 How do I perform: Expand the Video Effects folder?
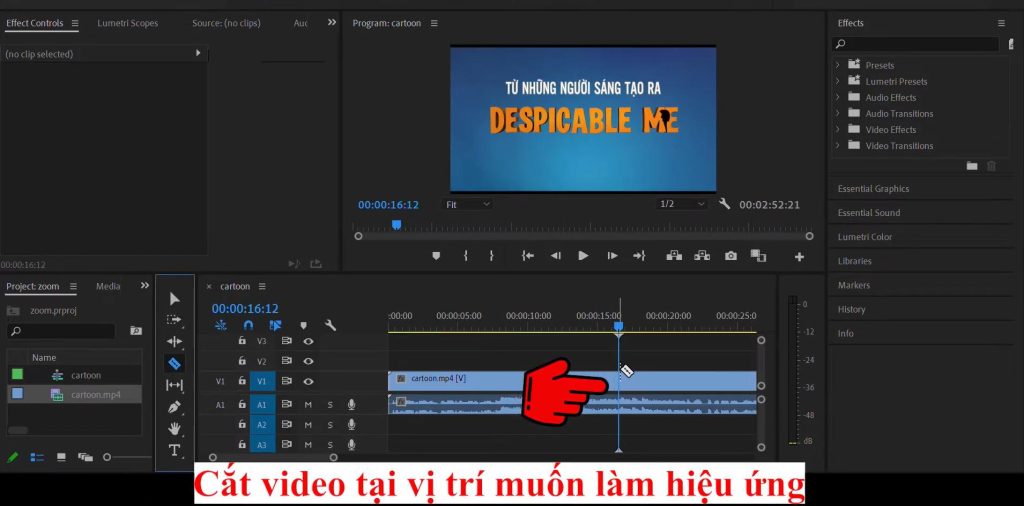[x=838, y=129]
